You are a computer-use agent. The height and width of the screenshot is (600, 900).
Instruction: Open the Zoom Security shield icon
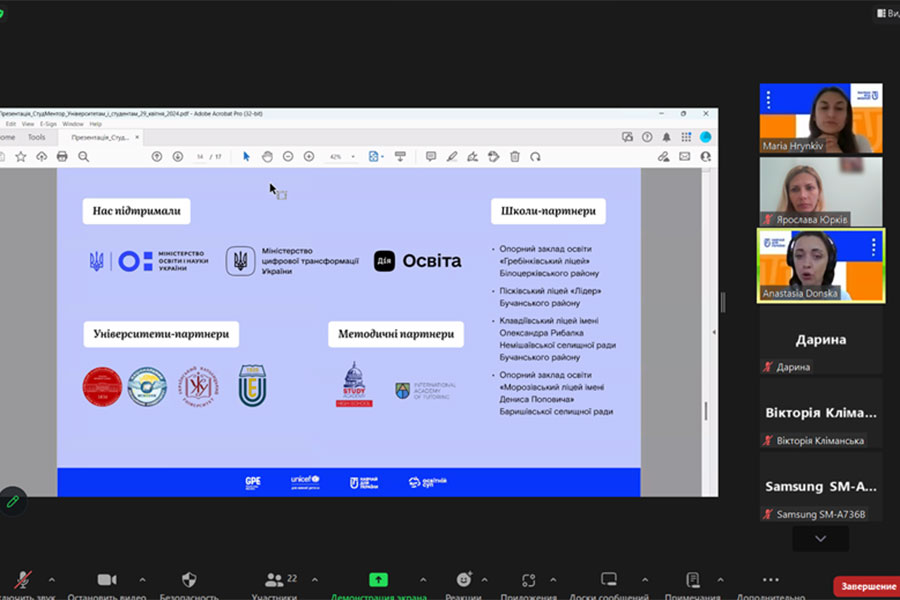(189, 580)
